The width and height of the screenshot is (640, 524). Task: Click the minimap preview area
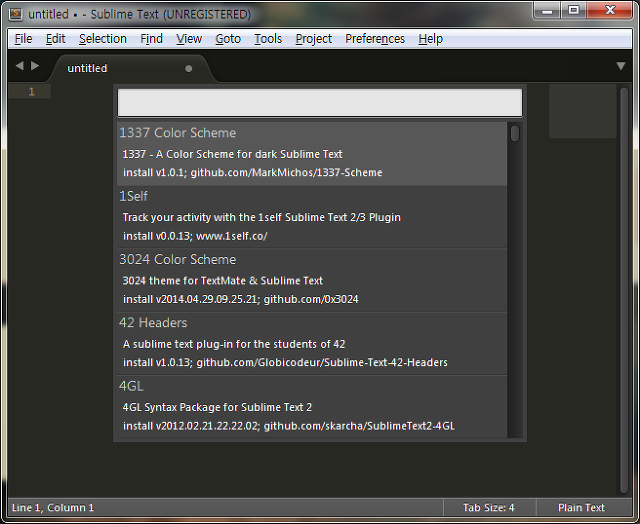(582, 111)
